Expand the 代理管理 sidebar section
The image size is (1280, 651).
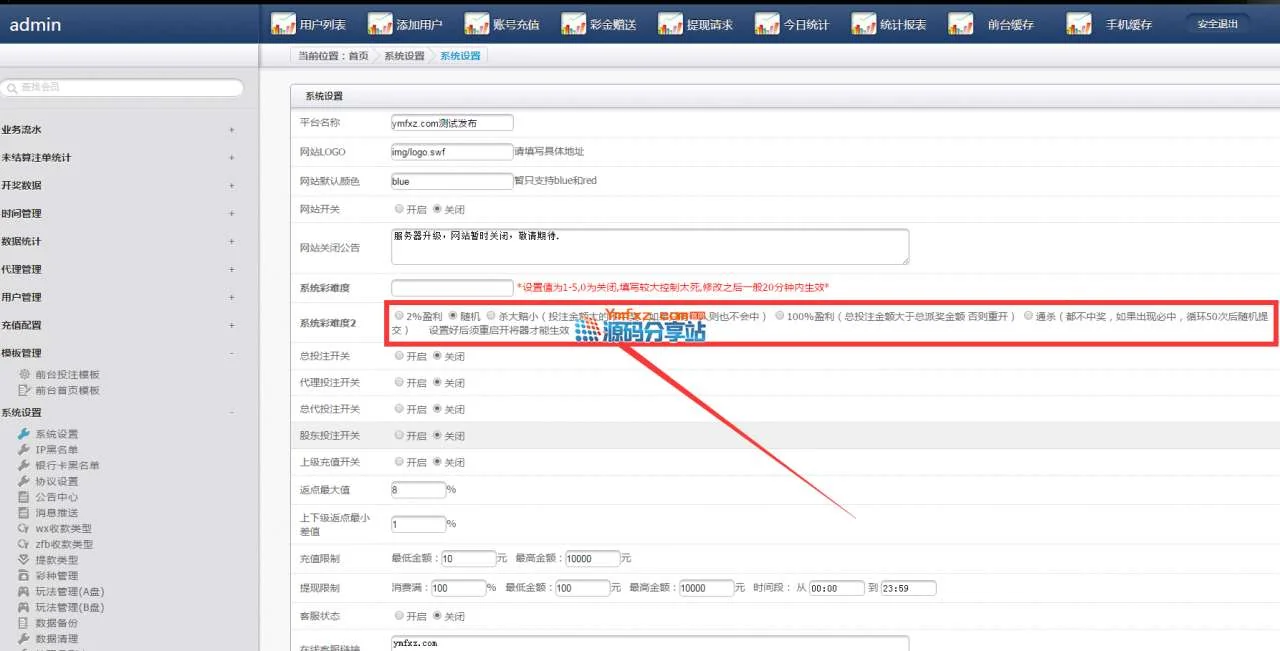(x=231, y=270)
